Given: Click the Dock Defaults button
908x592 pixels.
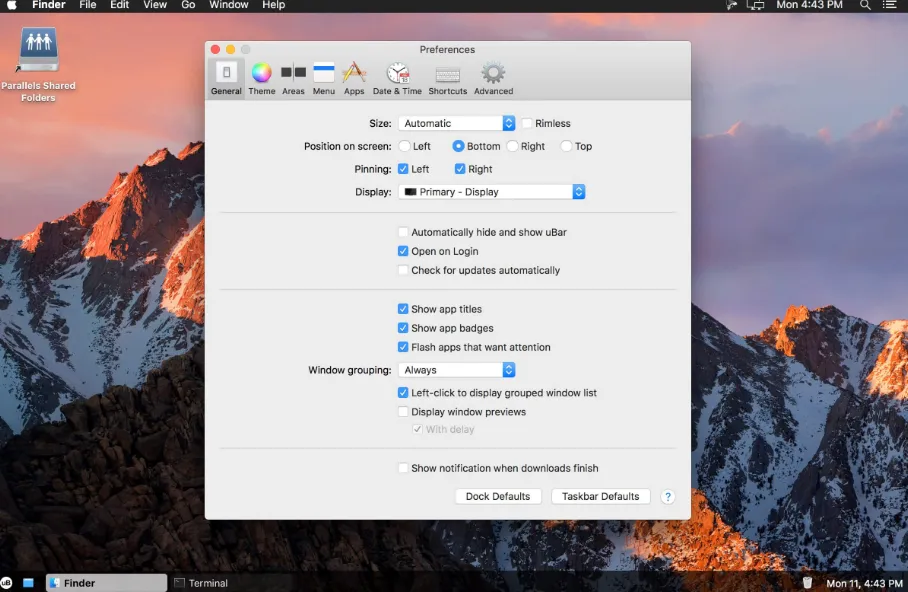Looking at the screenshot, I should 498,496.
